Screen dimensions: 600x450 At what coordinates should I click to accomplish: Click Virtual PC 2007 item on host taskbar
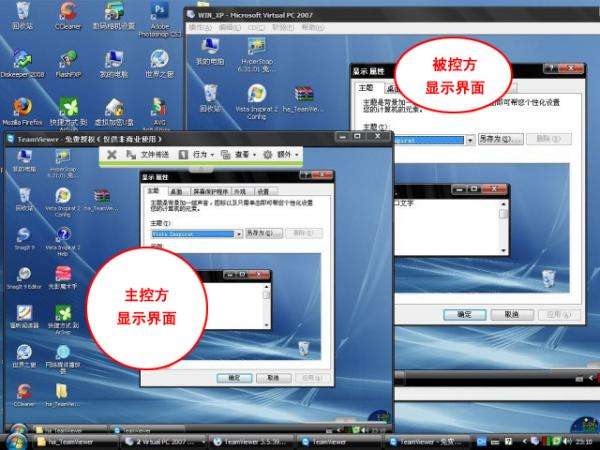[x=165, y=442]
